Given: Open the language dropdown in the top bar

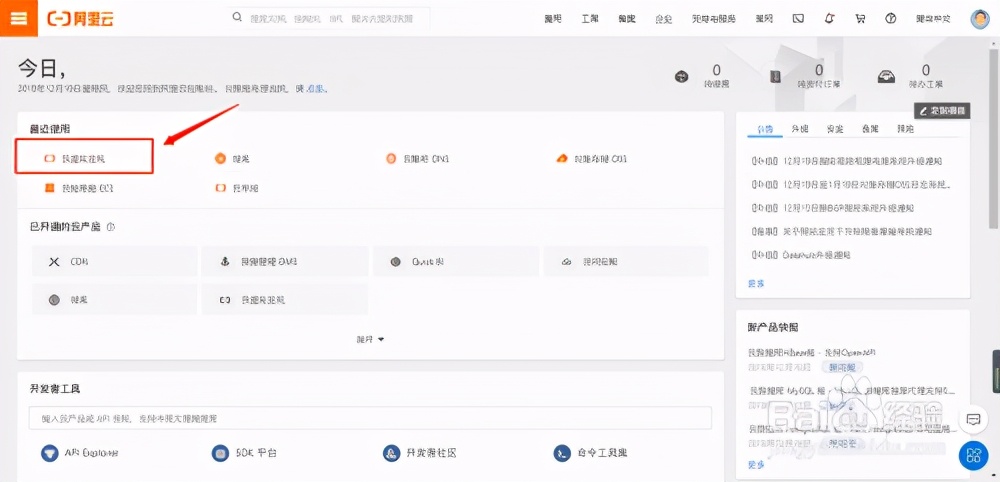Looking at the screenshot, I should click(x=933, y=18).
